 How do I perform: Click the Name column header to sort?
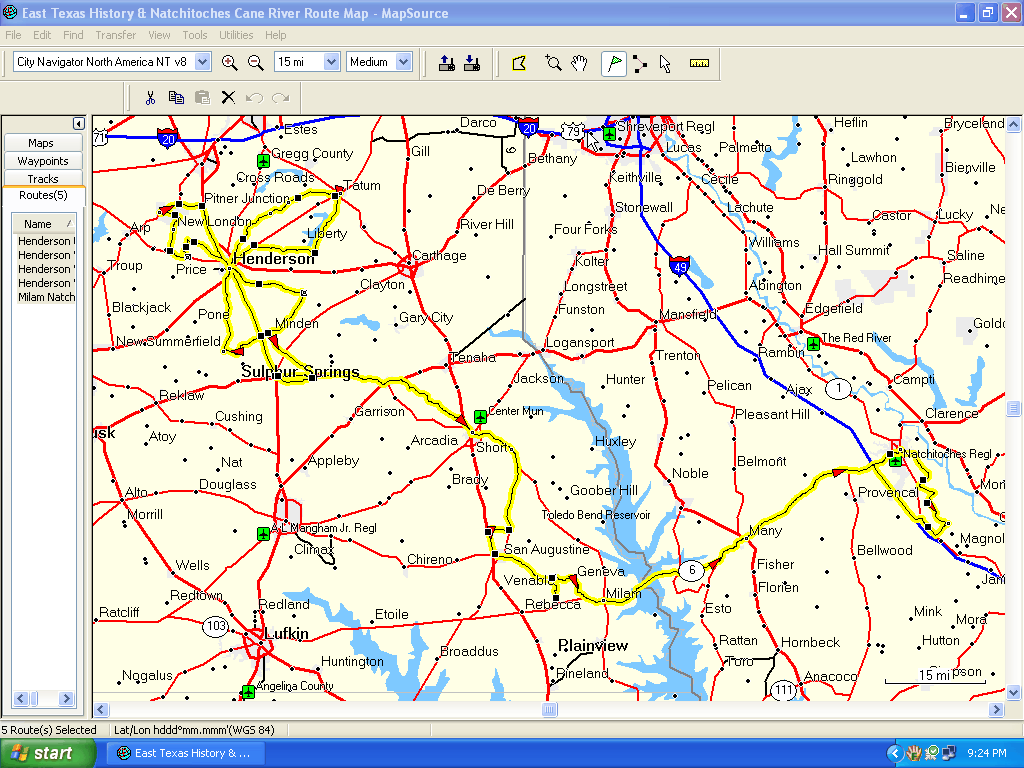pyautogui.click(x=38, y=224)
